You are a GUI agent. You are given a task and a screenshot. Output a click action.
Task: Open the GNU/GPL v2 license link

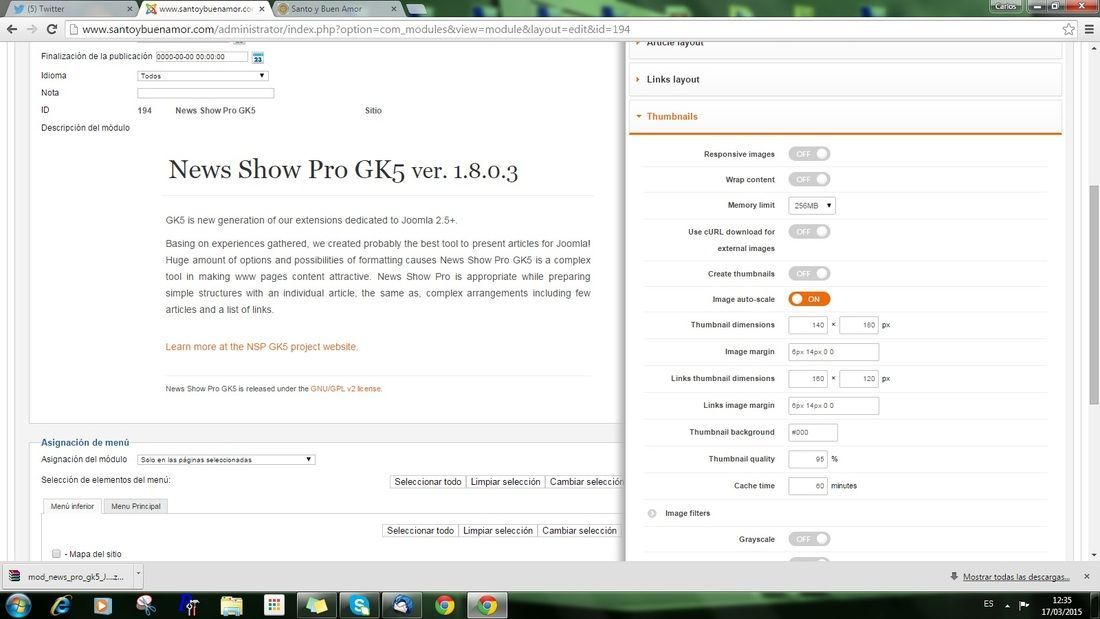coord(346,388)
